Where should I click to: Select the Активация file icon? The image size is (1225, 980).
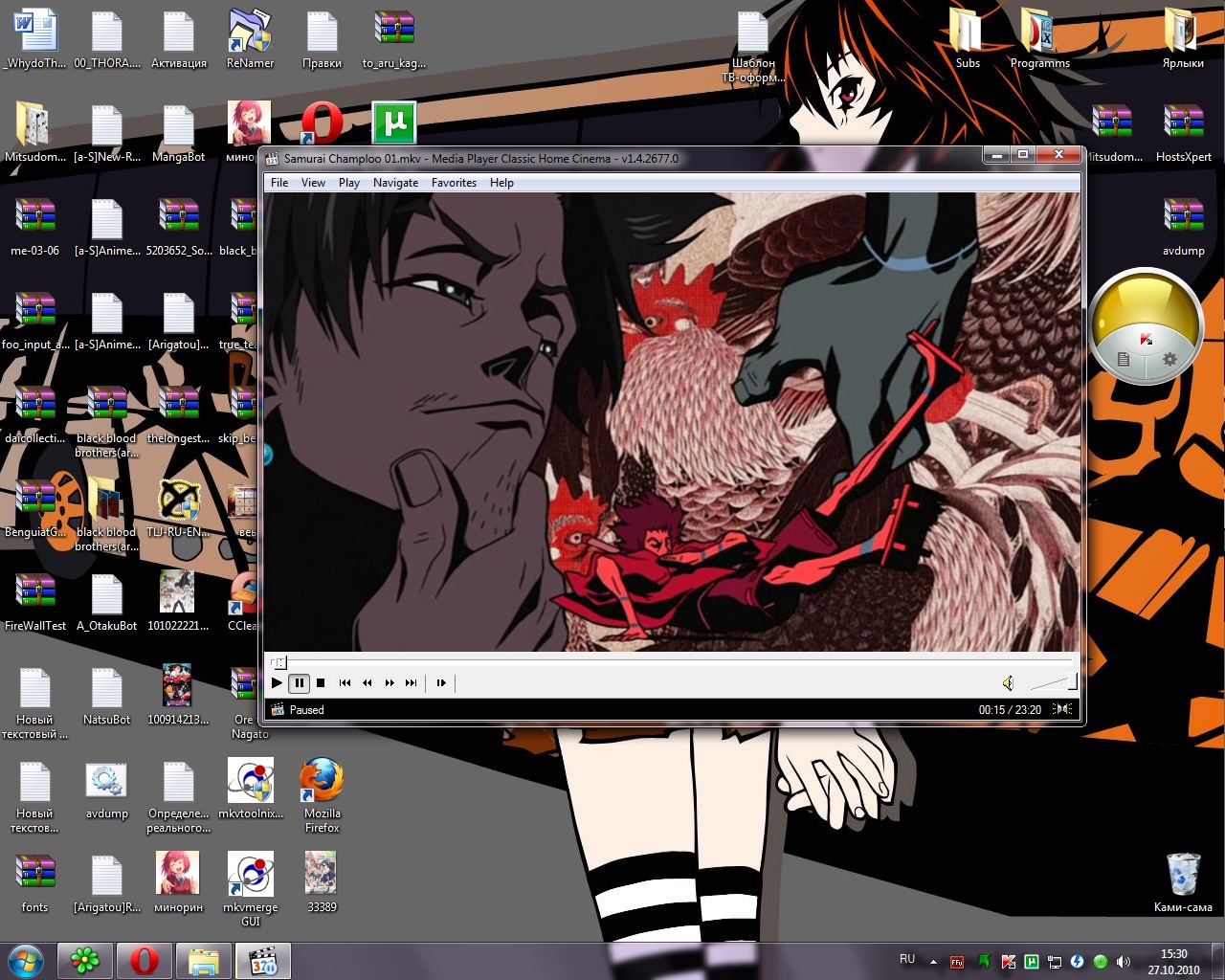(x=178, y=39)
